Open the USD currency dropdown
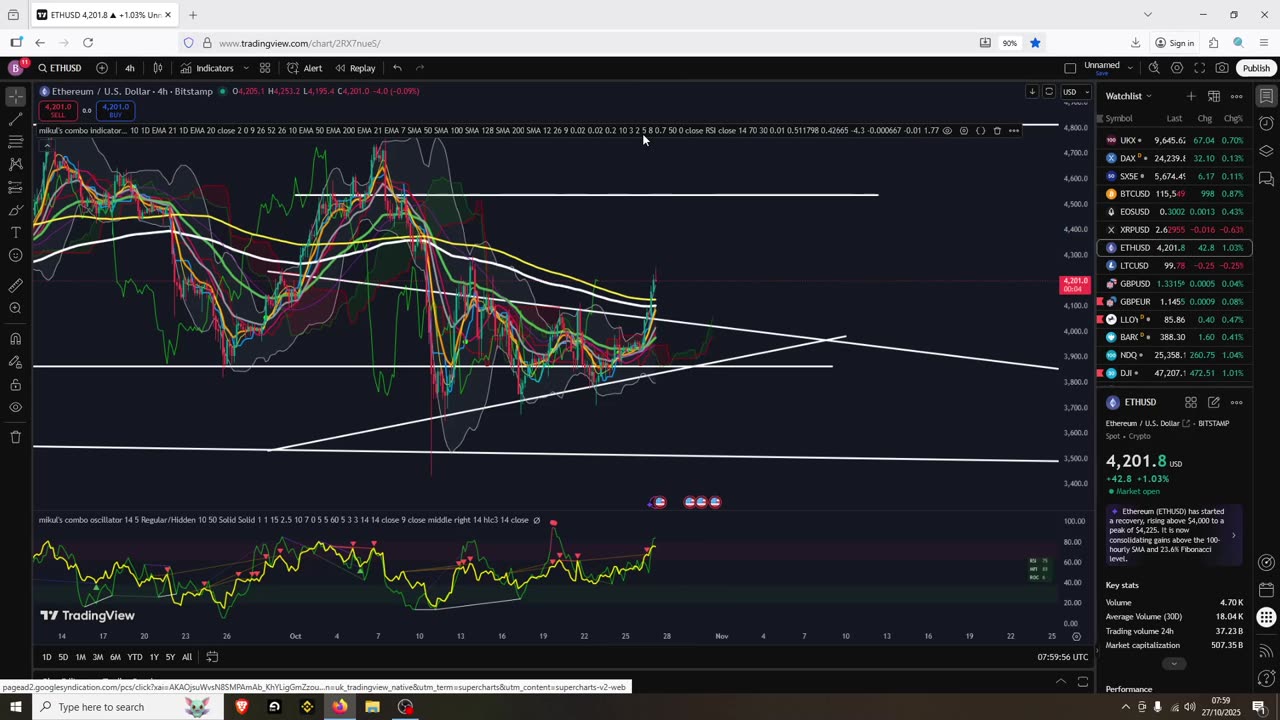Image resolution: width=1280 pixels, height=720 pixels. click(x=1076, y=92)
